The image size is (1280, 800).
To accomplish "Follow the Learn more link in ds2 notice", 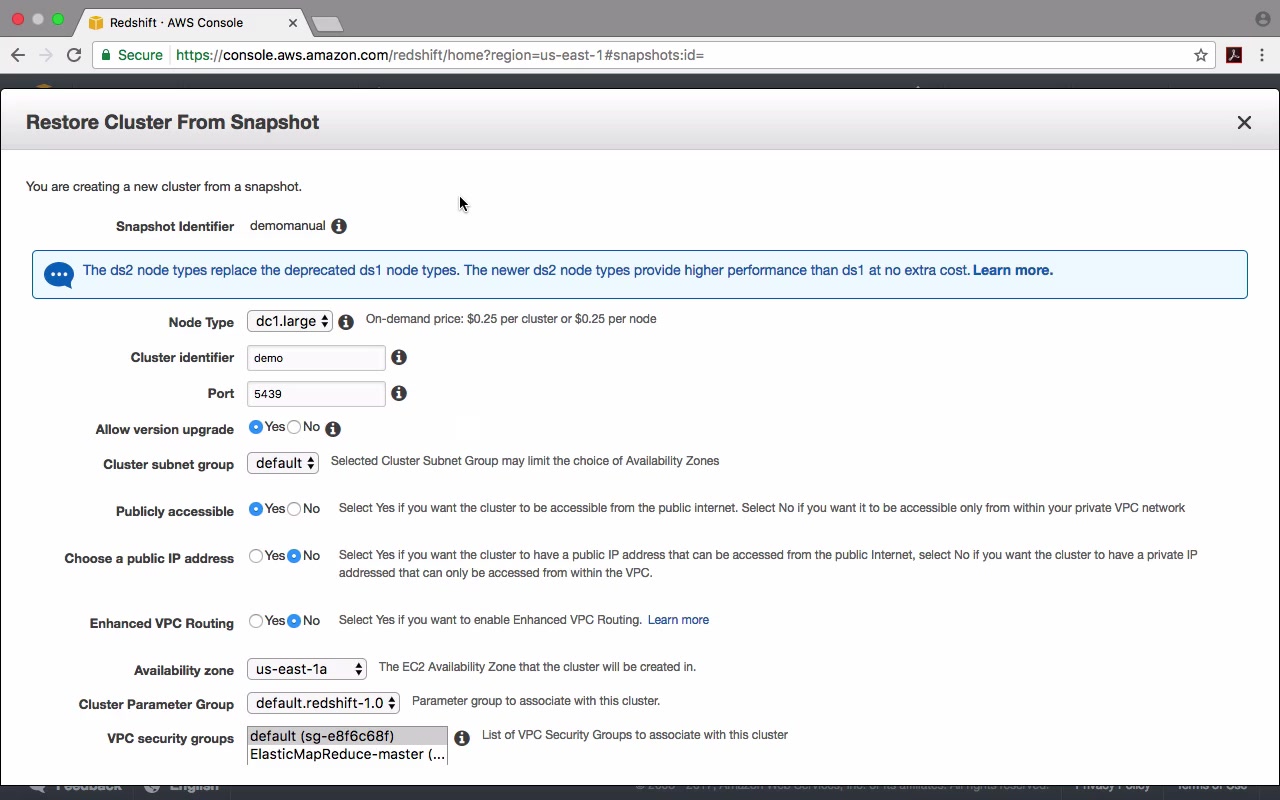I will tap(1013, 270).
